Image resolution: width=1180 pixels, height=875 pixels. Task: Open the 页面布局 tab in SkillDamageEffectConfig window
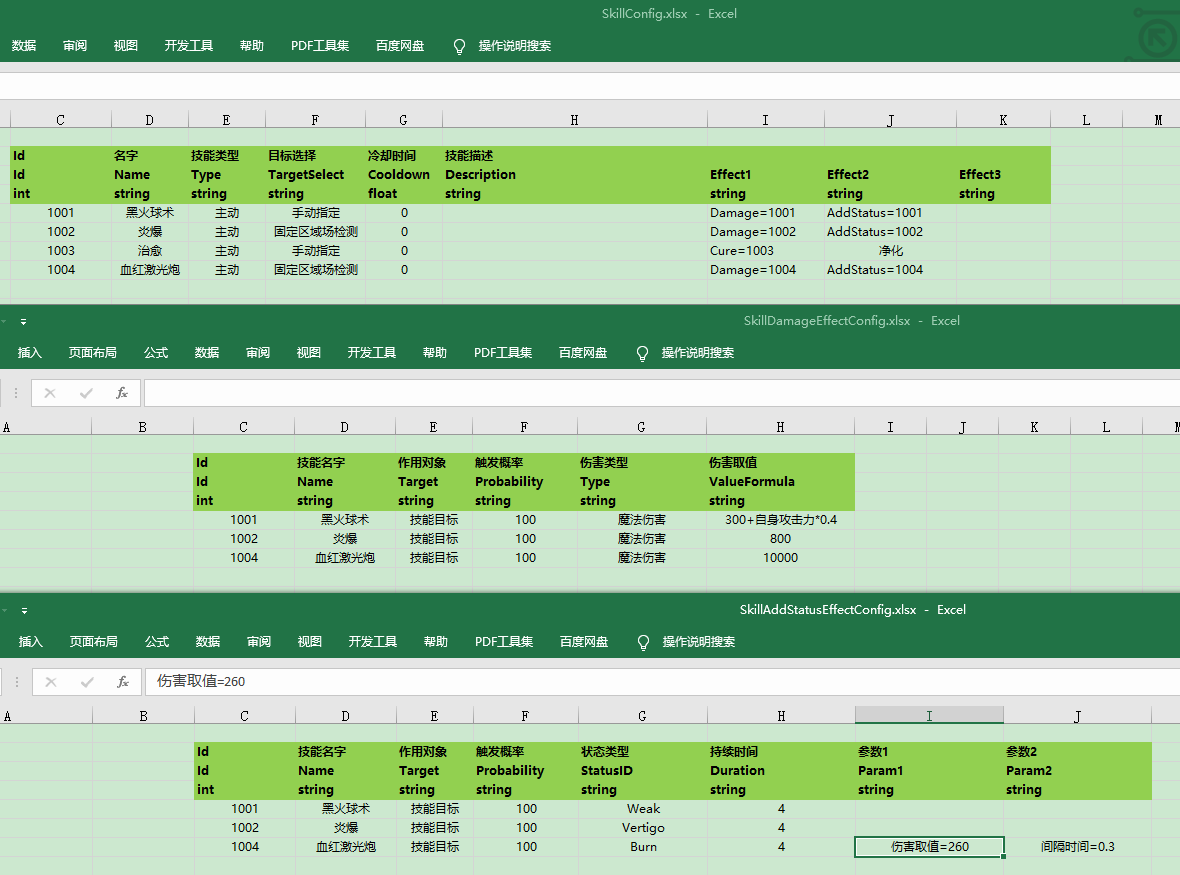point(93,353)
